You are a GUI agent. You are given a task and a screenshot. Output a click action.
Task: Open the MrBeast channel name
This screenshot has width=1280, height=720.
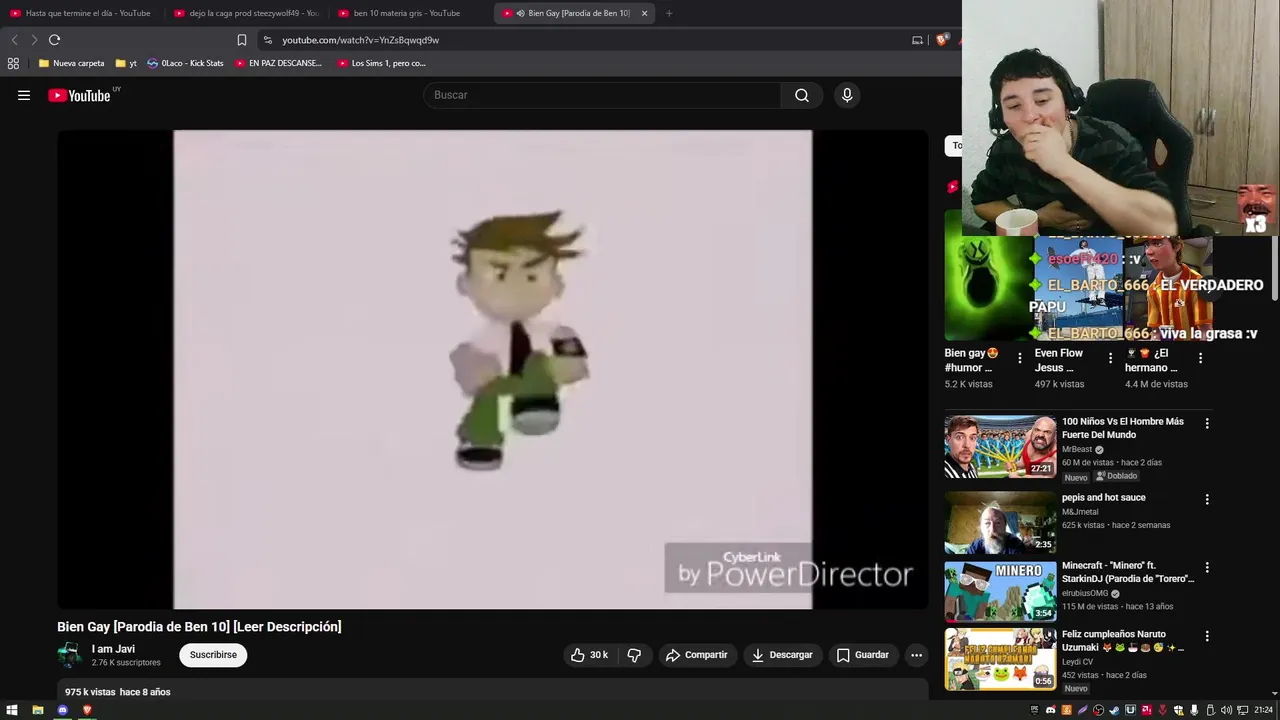pyautogui.click(x=1077, y=450)
